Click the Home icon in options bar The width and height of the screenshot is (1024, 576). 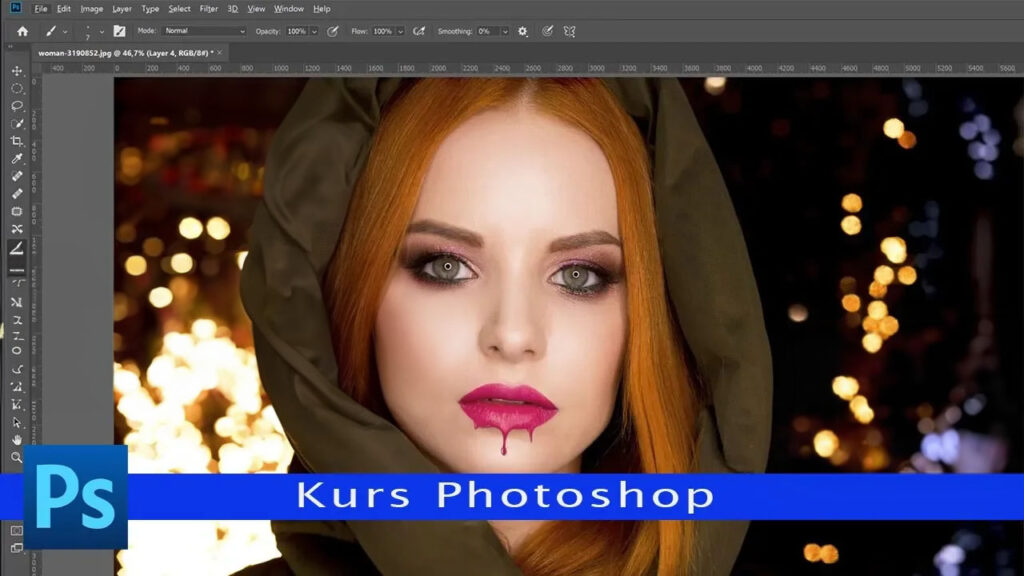click(22, 31)
